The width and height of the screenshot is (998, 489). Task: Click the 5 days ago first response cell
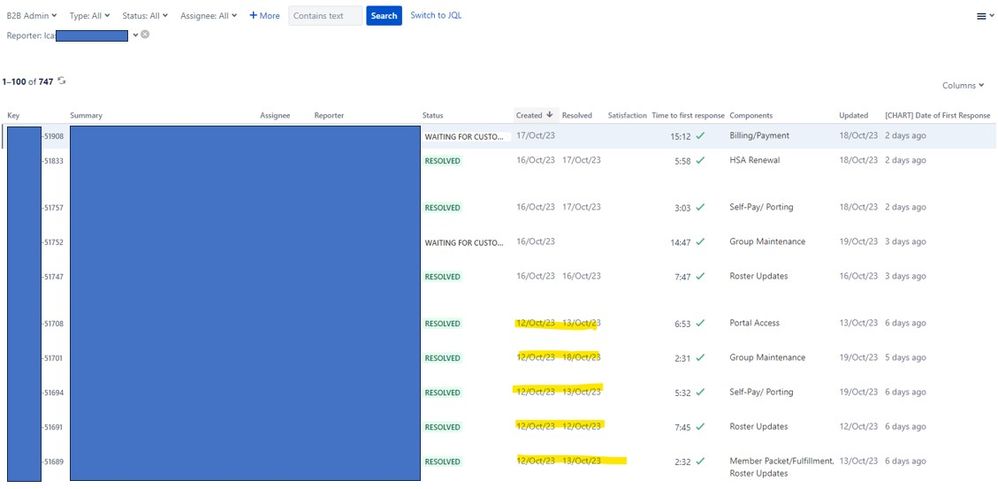[x=905, y=357]
